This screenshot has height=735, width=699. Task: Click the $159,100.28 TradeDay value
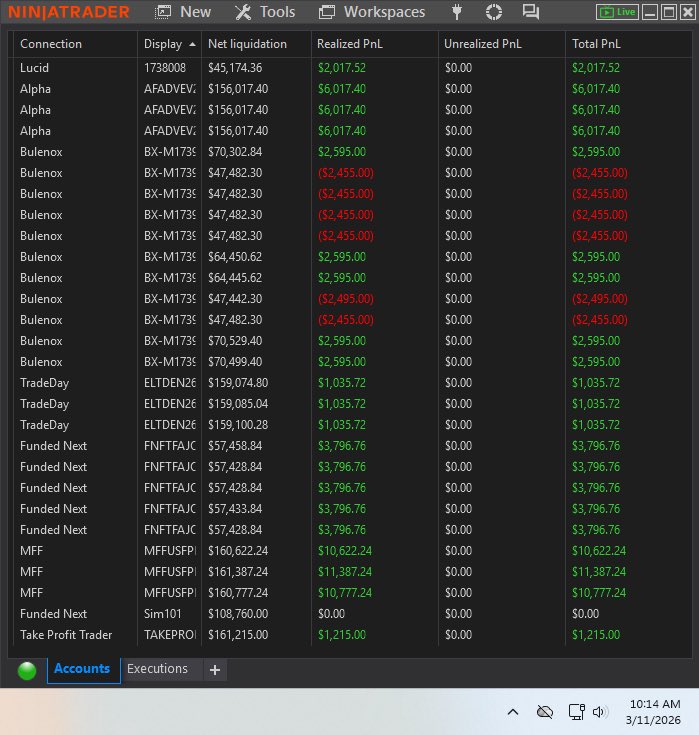click(238, 425)
